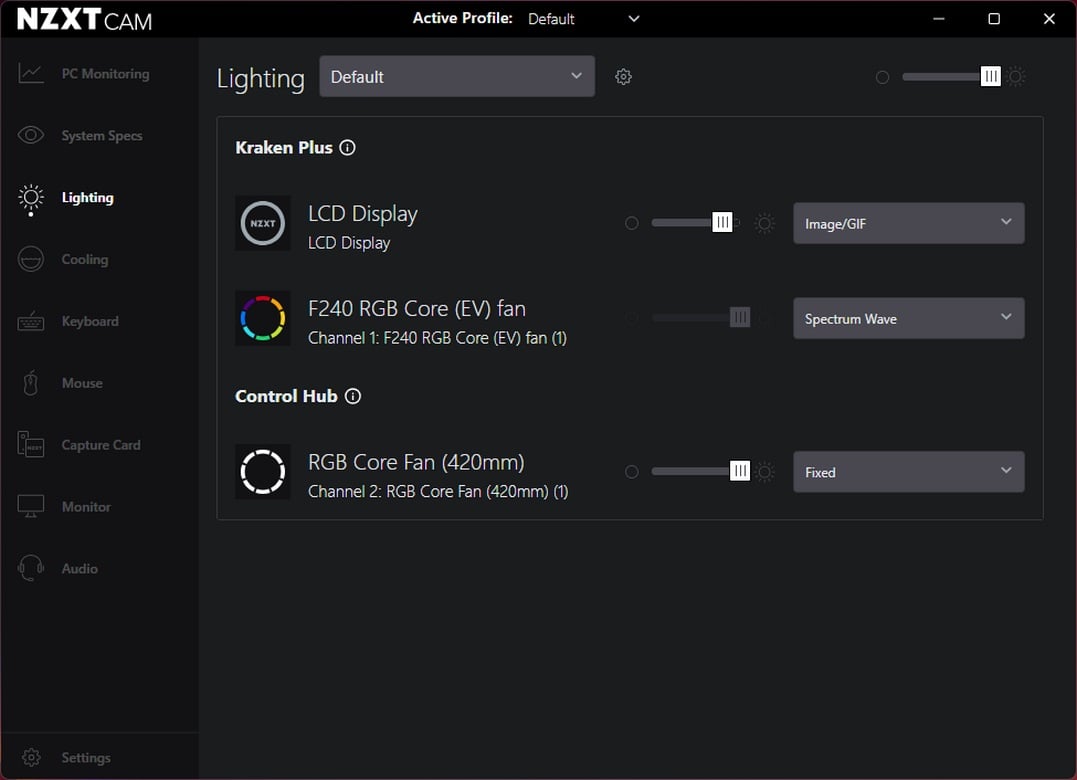
Task: Click the Lighting sun icon in sidebar
Action: (x=31, y=198)
